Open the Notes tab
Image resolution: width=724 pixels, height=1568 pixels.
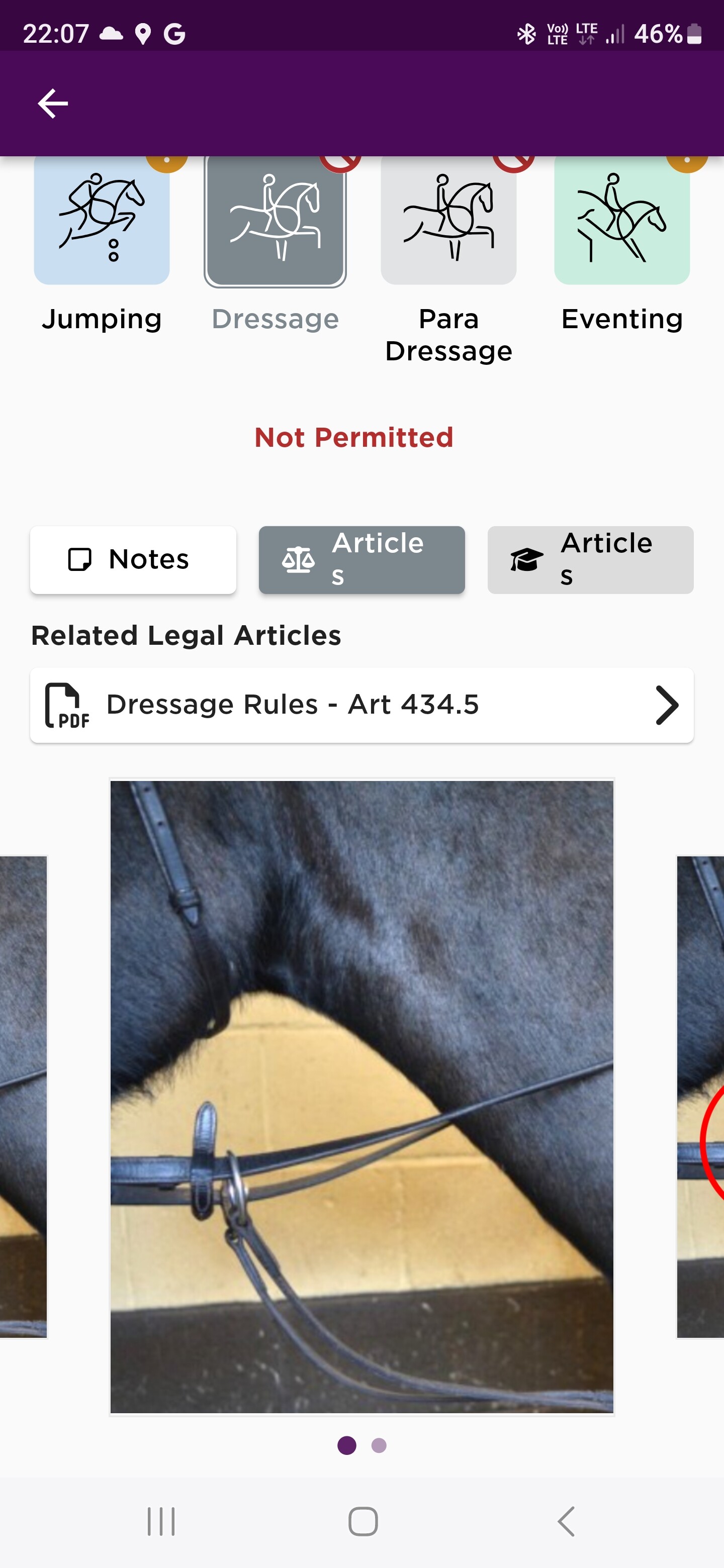pyautogui.click(x=133, y=560)
